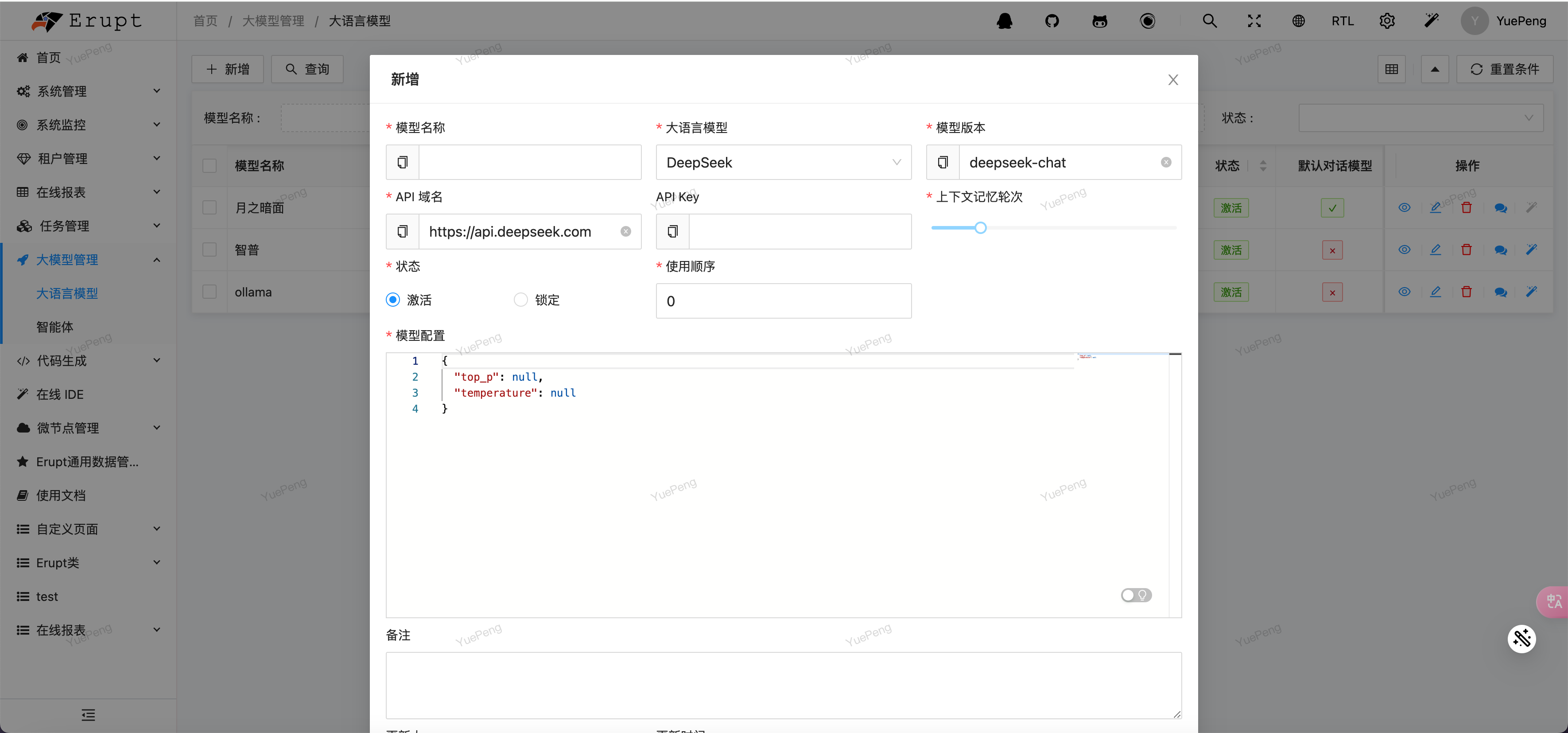Toggle fullscreen icon in top bar
Image resolution: width=1568 pixels, height=733 pixels.
tap(1254, 21)
